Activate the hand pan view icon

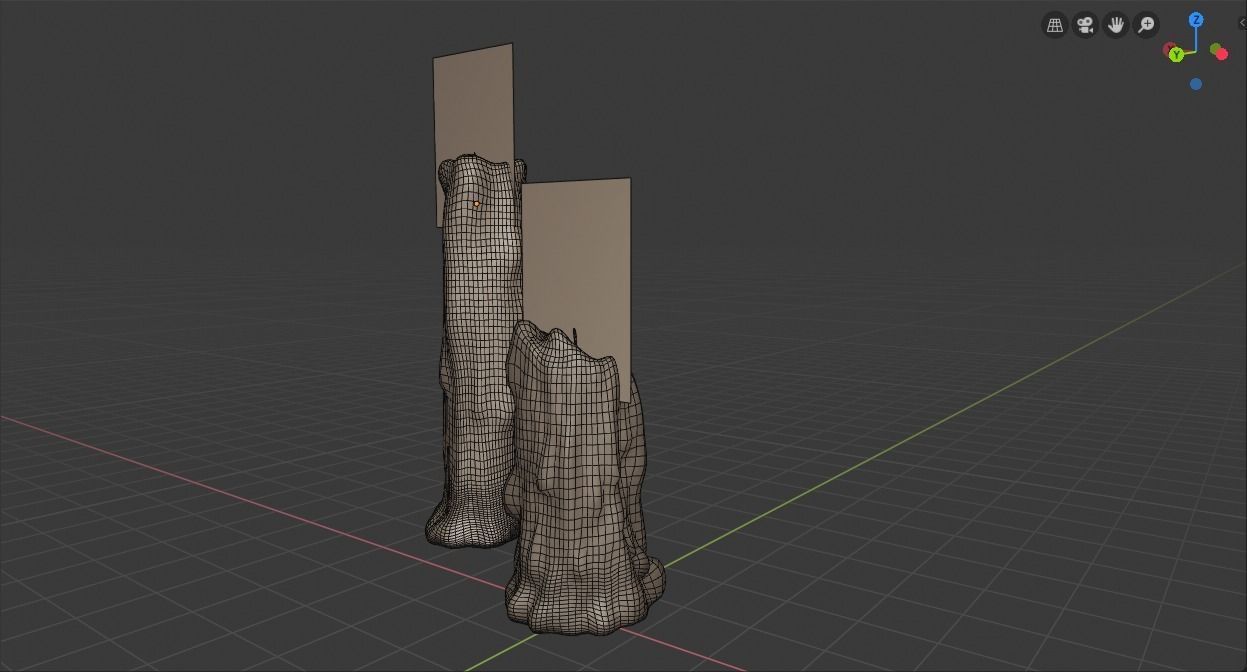(x=1116, y=25)
